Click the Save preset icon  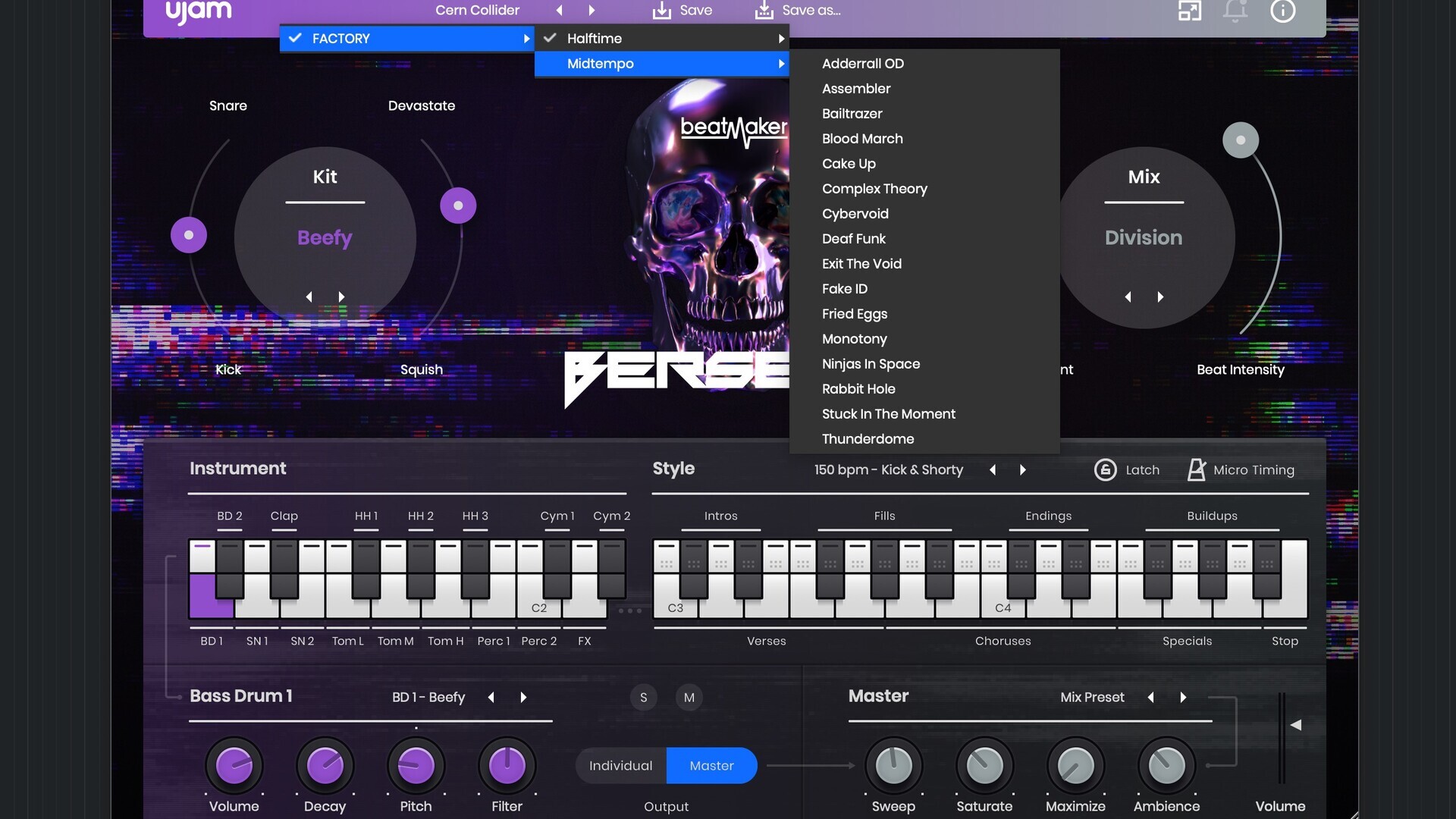click(x=662, y=10)
